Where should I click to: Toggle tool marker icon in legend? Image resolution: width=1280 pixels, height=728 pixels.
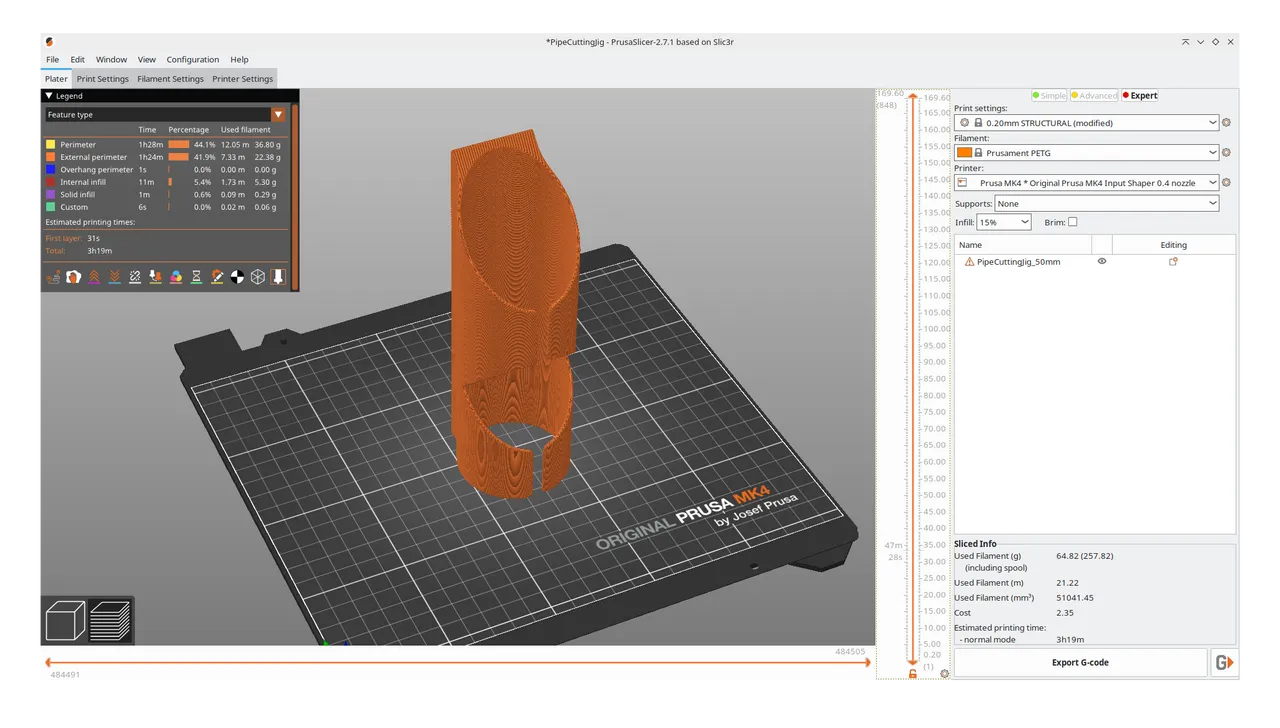[278, 277]
